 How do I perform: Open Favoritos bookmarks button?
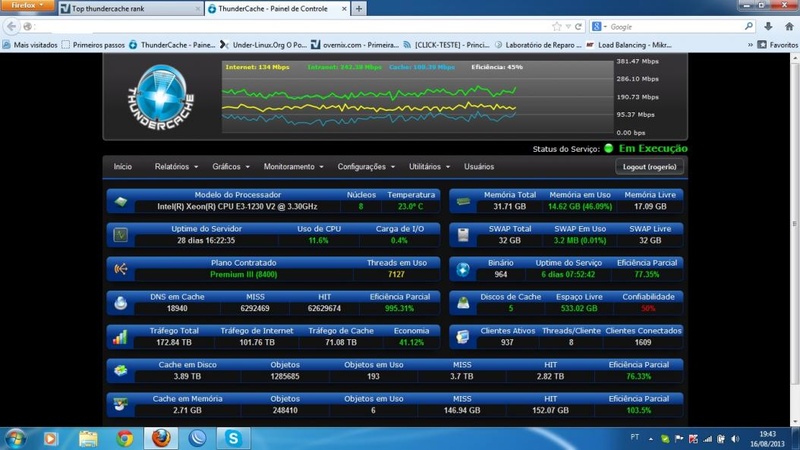pos(778,45)
